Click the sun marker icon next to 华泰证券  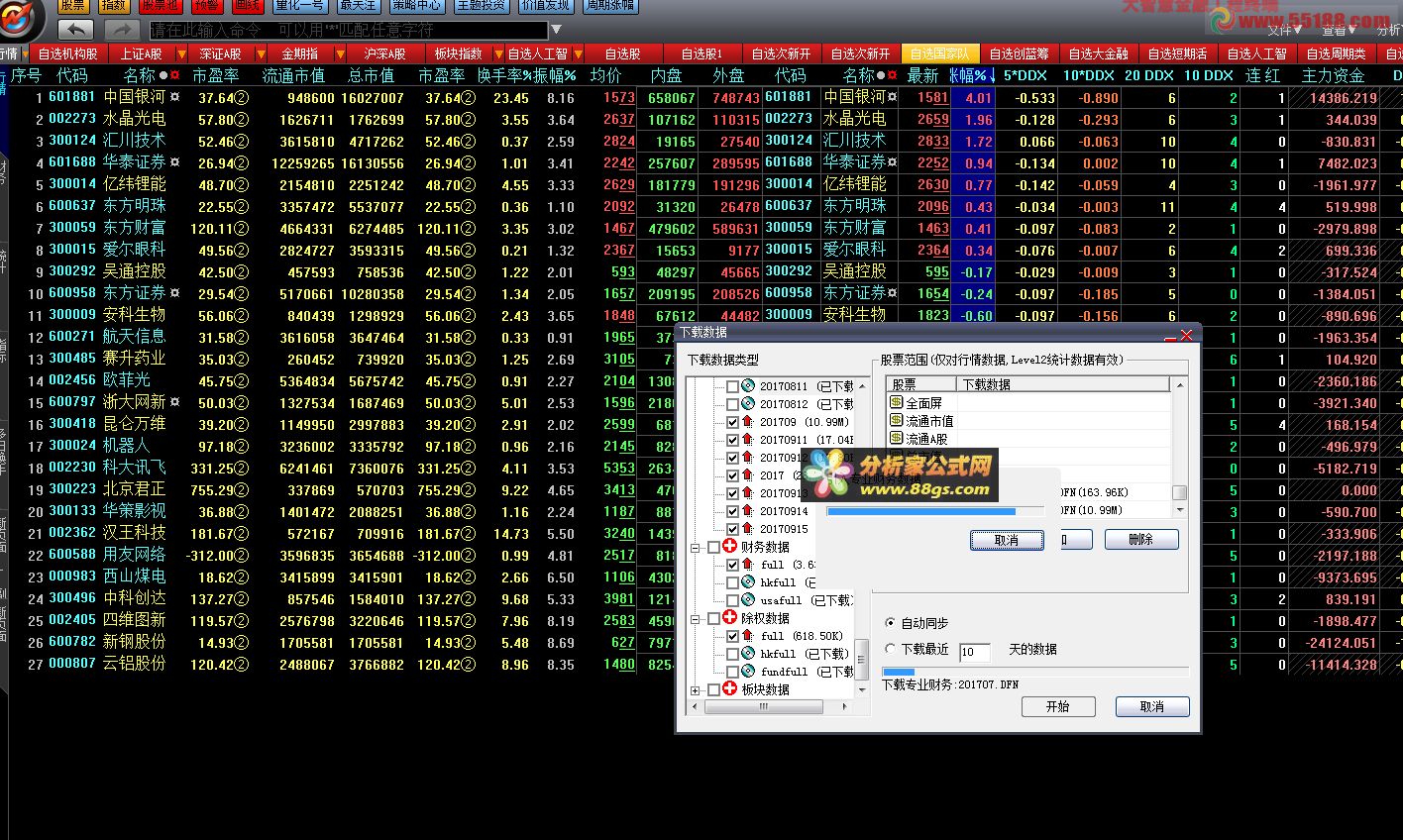175,162
